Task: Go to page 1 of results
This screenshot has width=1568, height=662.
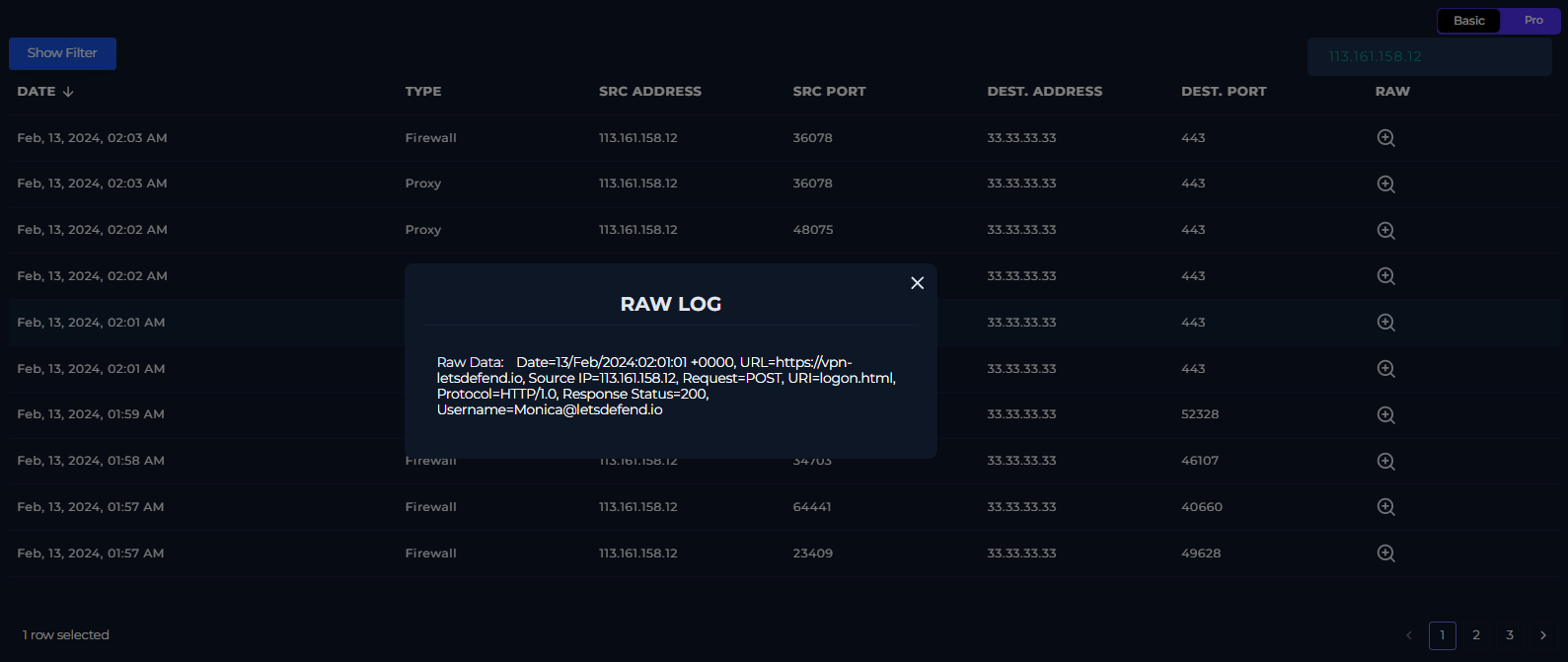Action: click(1442, 635)
